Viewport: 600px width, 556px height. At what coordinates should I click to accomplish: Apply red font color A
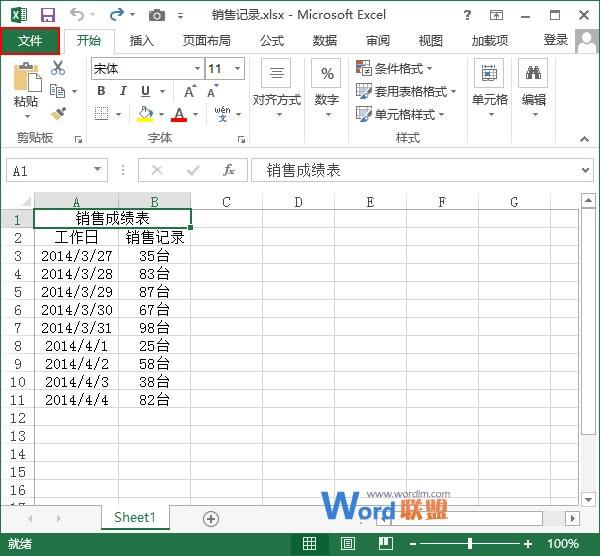tap(179, 114)
